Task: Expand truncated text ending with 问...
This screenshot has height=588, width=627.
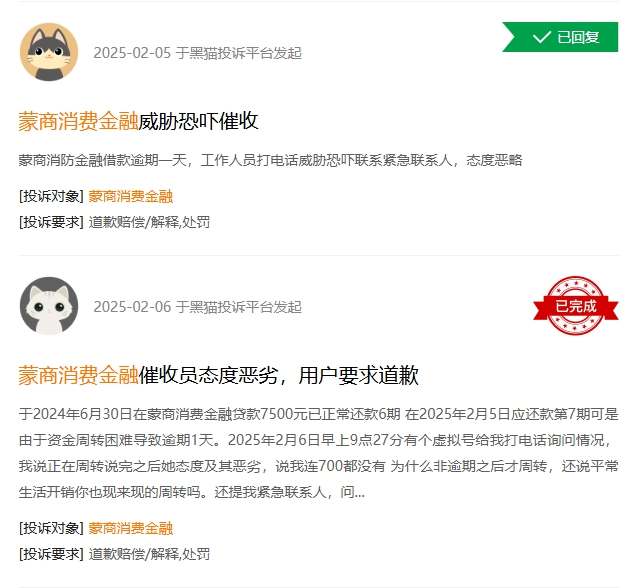Action: (x=353, y=492)
